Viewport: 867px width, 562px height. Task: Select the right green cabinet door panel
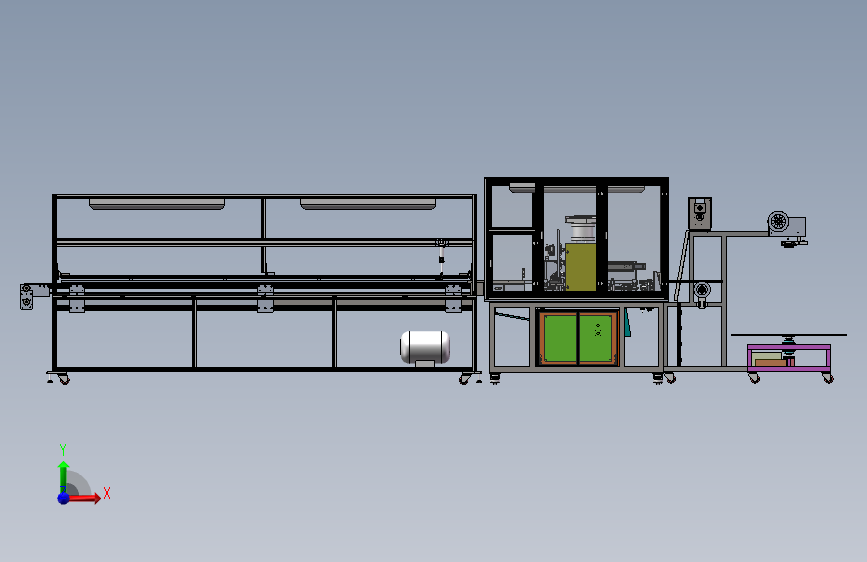(597, 339)
